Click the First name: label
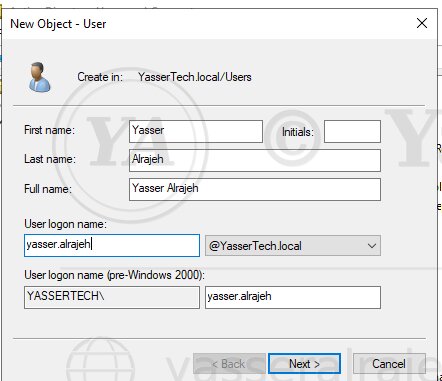442x381 pixels. [50, 130]
